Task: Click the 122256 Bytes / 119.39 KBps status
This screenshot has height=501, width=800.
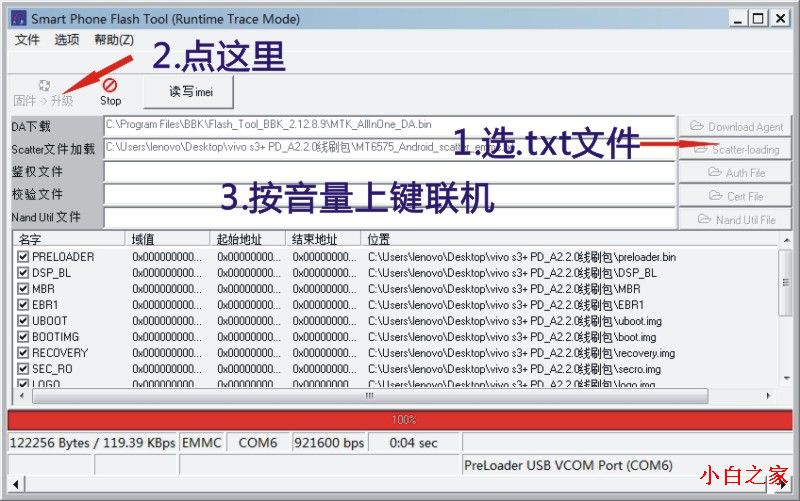Action: pos(92,443)
